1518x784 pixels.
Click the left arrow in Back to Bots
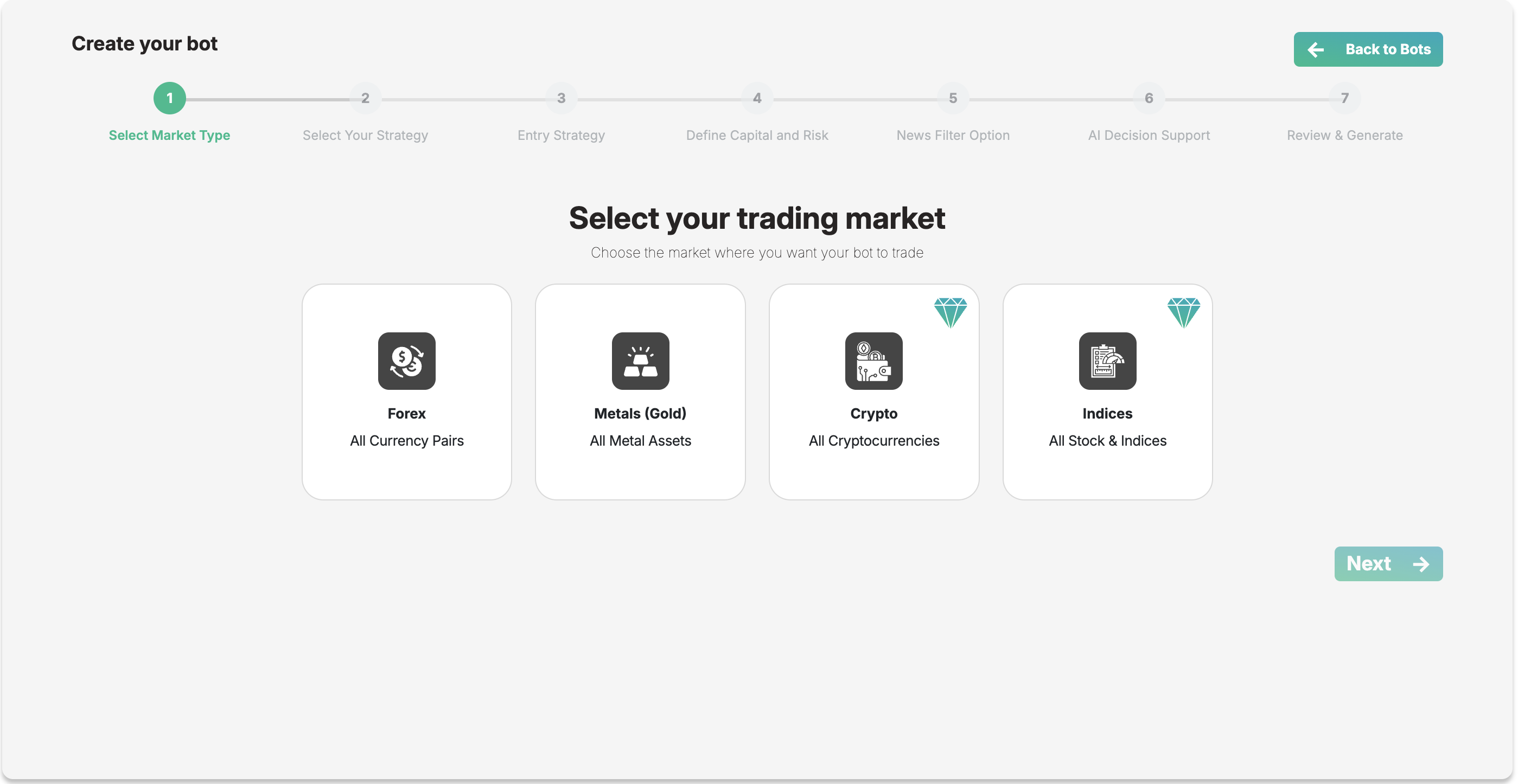1316,49
